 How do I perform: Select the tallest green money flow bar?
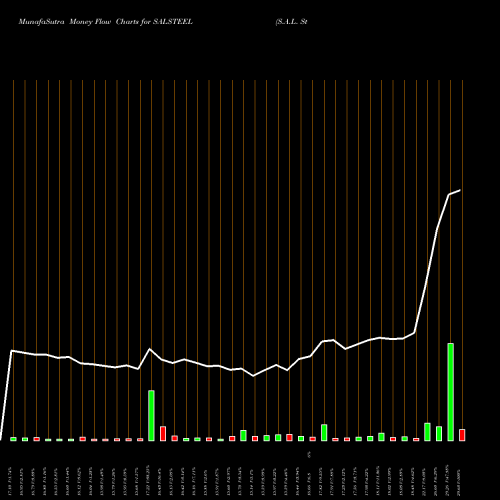450,392
